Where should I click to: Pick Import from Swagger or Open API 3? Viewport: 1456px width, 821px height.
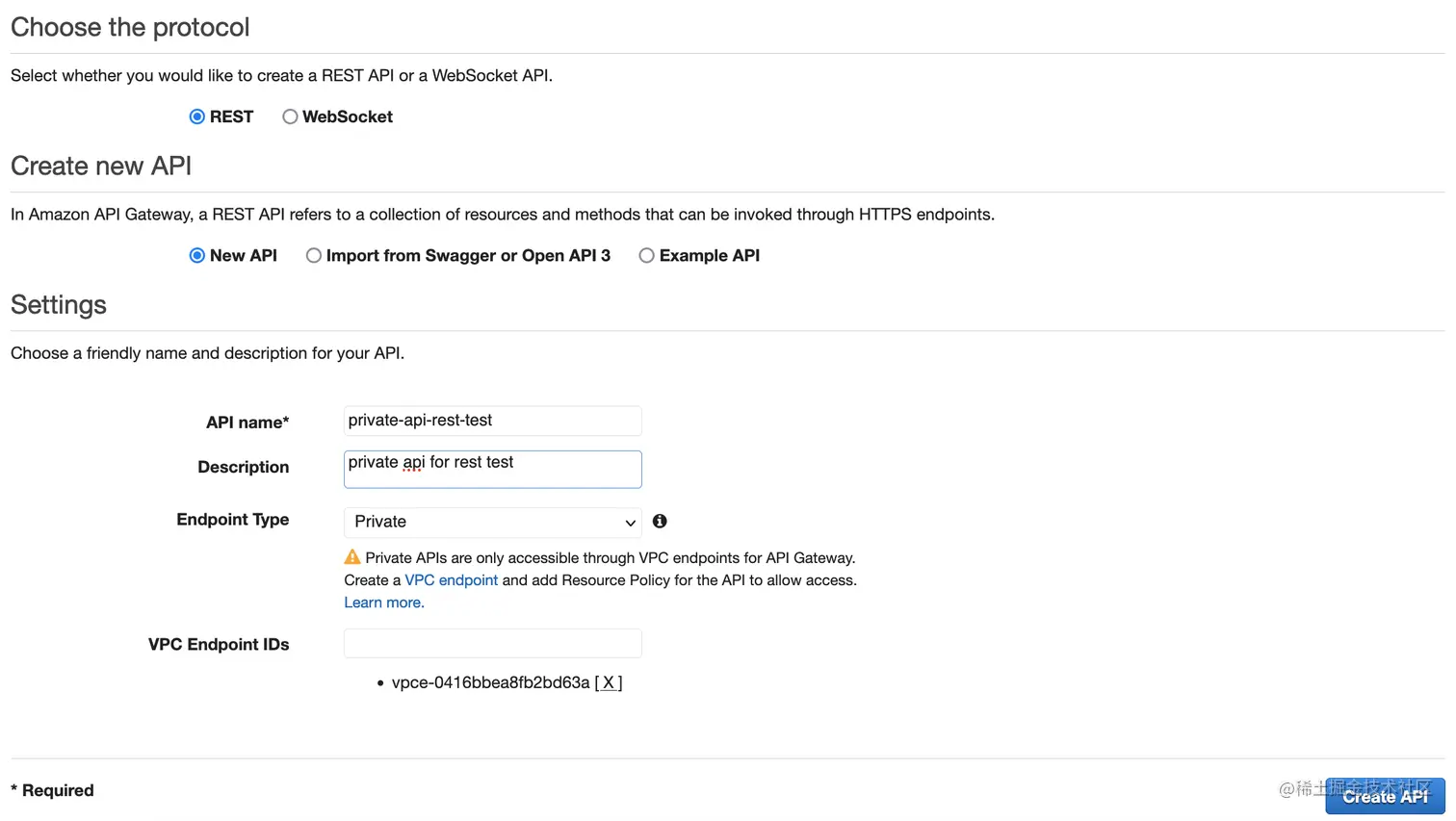click(314, 255)
